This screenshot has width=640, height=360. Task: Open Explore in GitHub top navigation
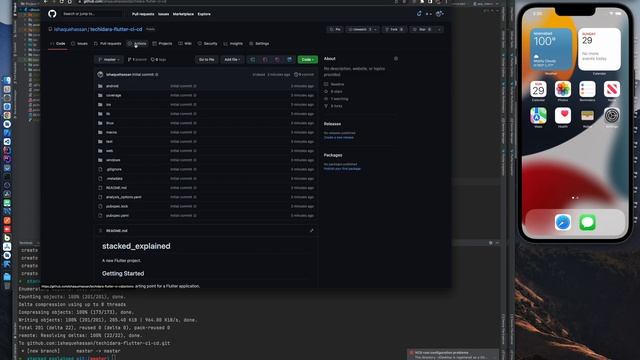(204, 14)
